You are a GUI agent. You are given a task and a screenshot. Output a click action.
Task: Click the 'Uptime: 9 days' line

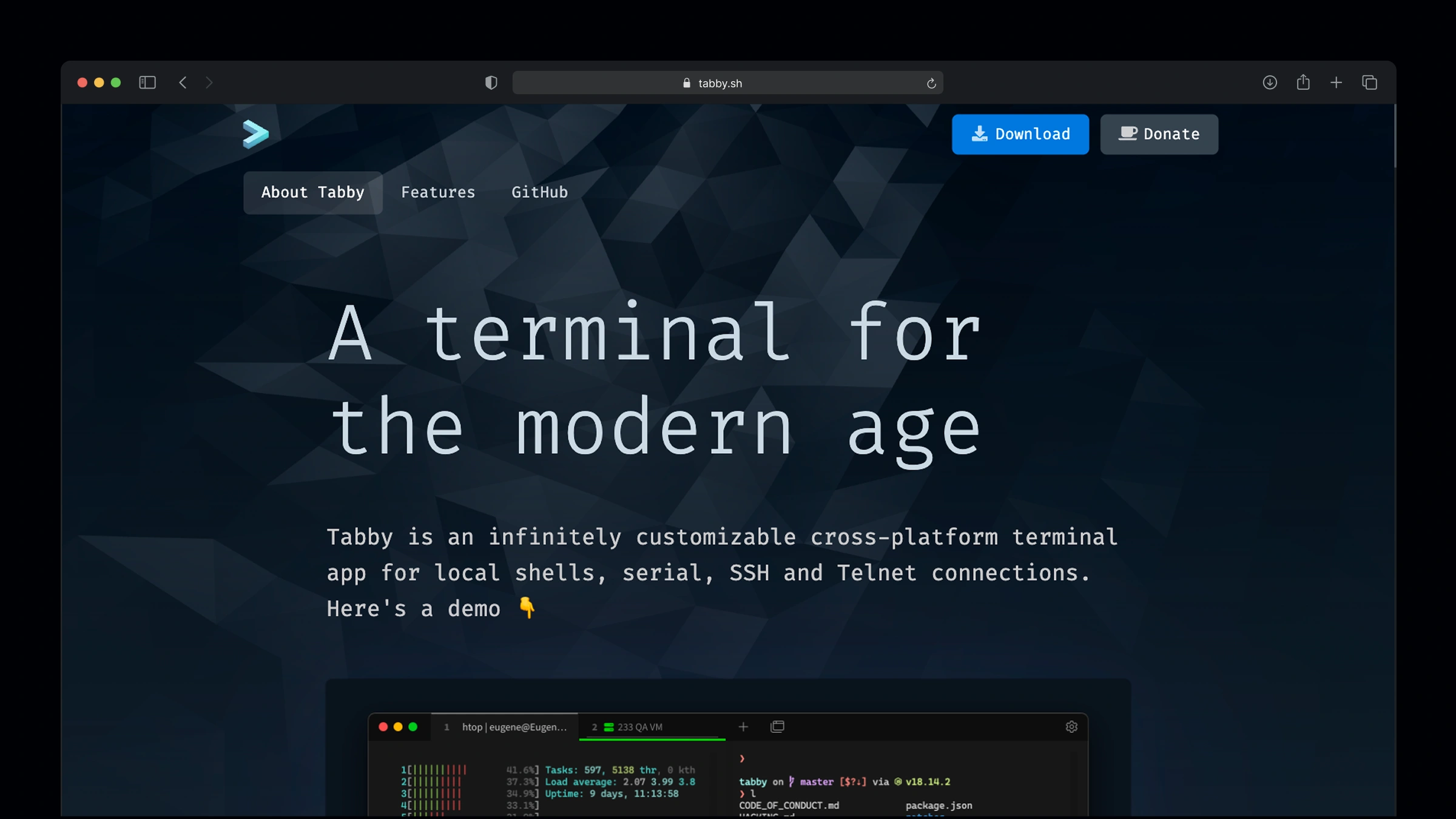click(x=612, y=794)
